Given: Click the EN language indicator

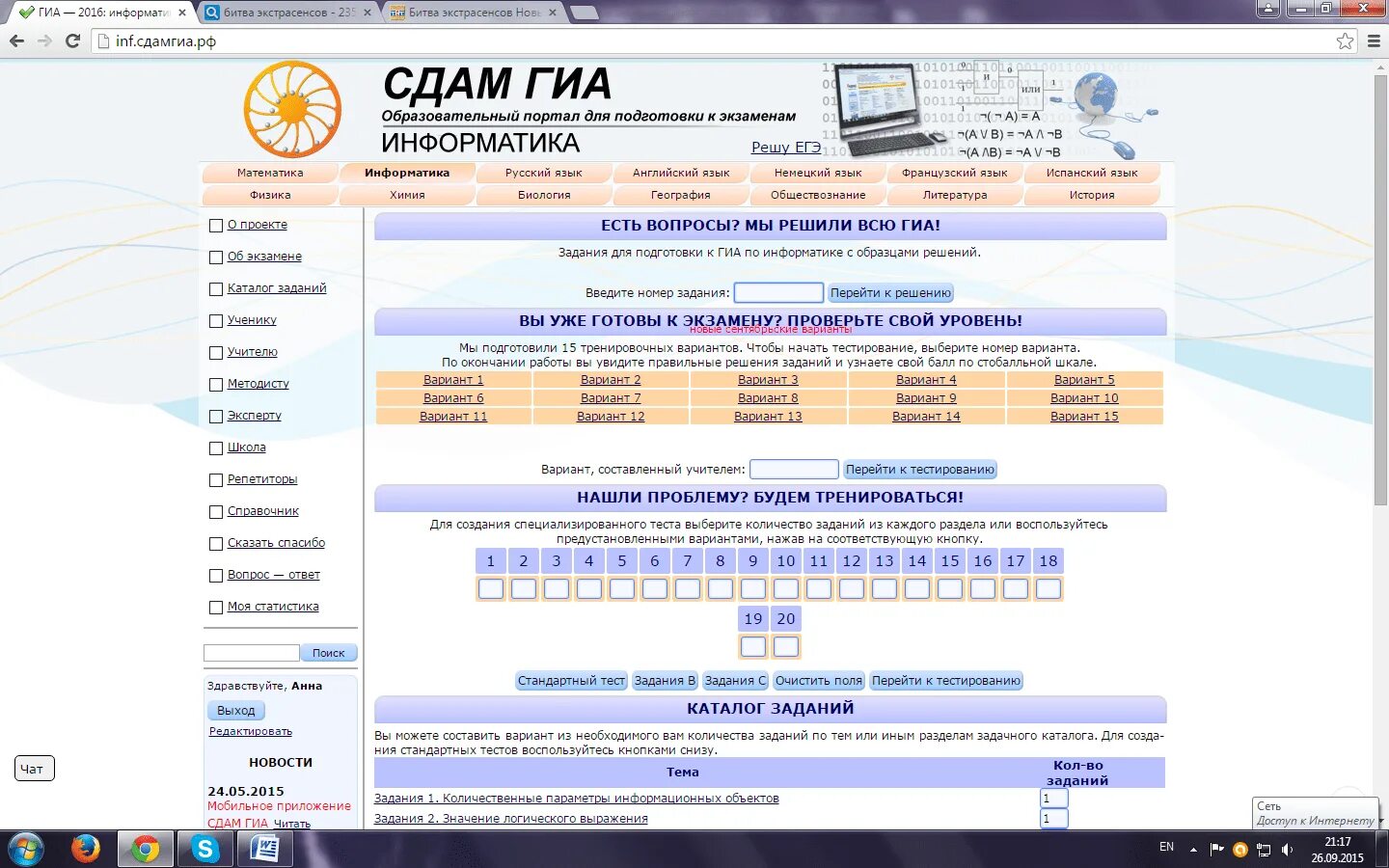Looking at the screenshot, I should click(1166, 847).
